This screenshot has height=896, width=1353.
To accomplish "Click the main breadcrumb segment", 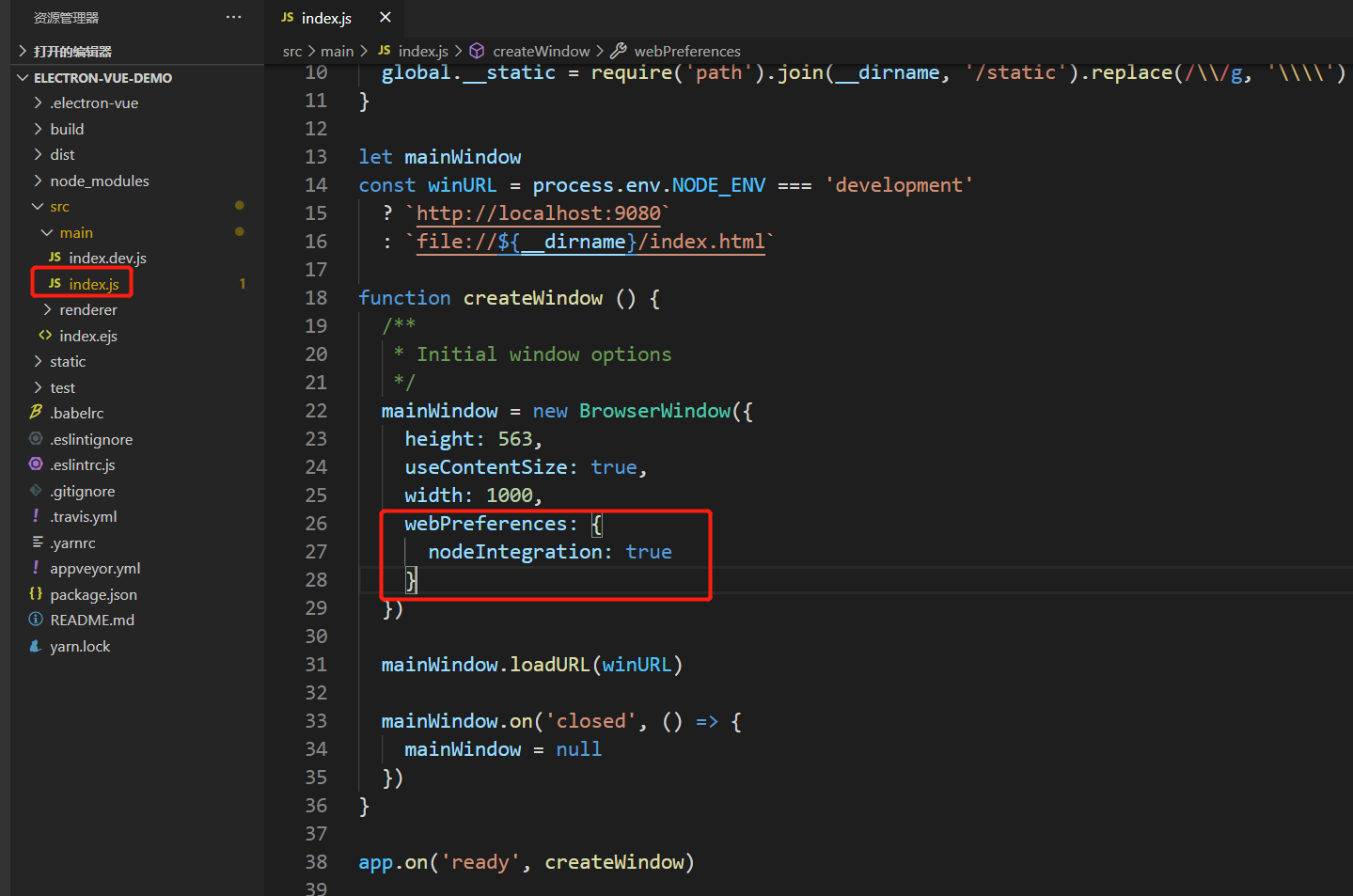I will coord(337,51).
